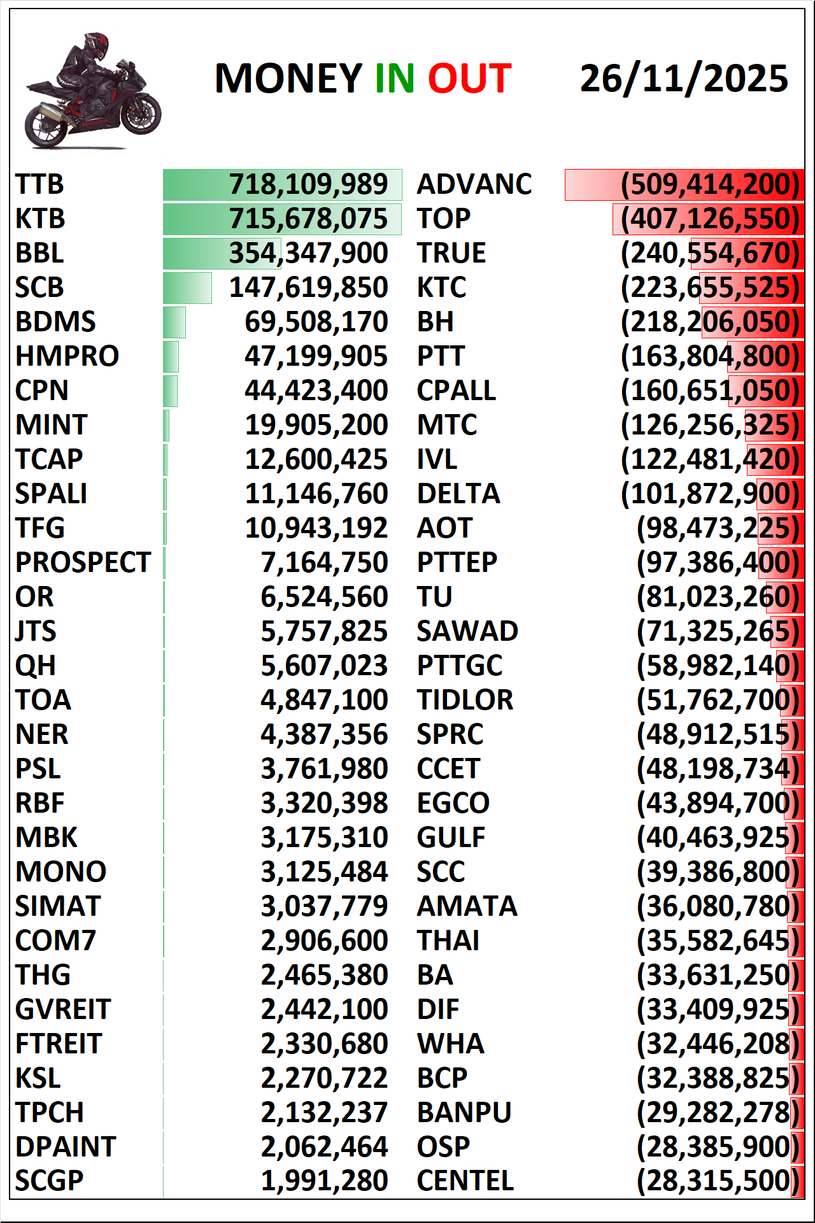
Task: Select the CENTEL ticker cell
Action: pos(465,1181)
